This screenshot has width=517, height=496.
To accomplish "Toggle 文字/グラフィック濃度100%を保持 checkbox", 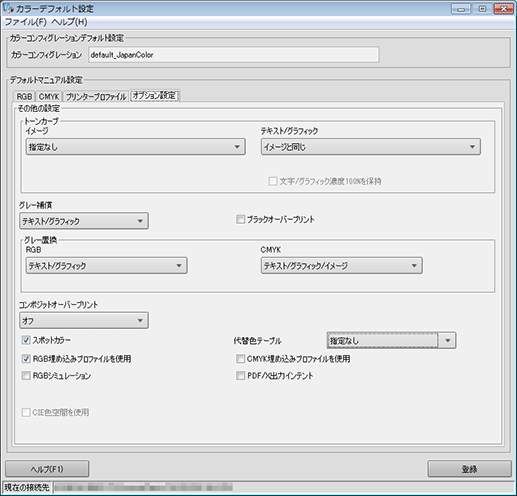I will point(273,181).
